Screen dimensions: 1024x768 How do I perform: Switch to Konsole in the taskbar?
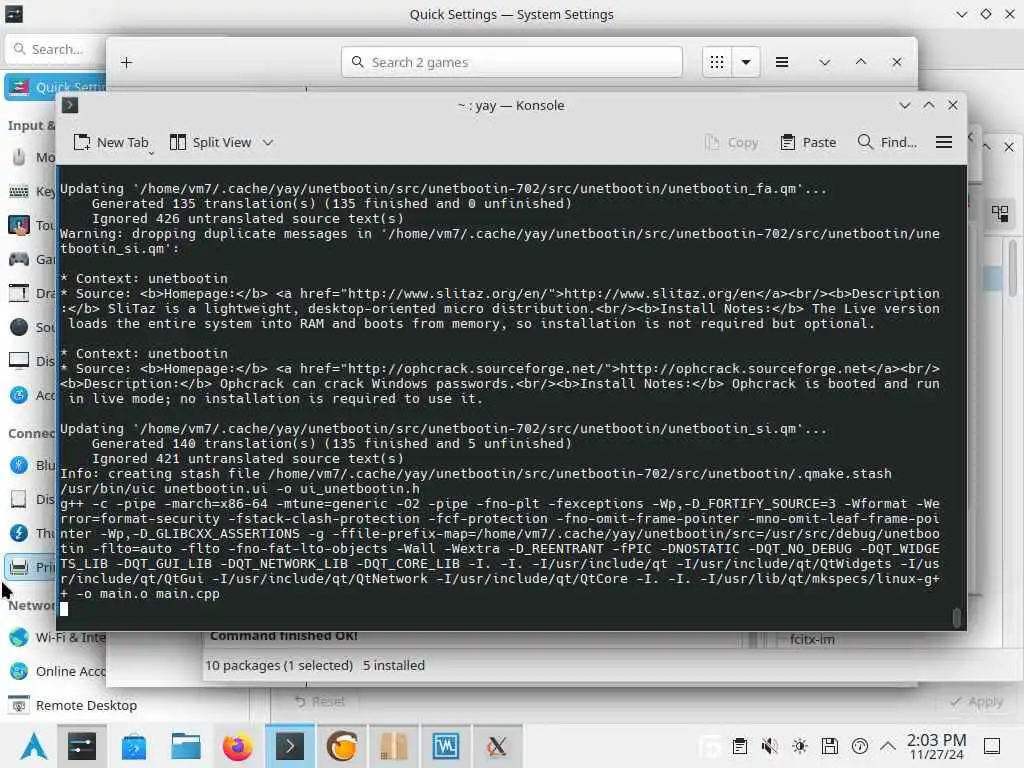289,746
